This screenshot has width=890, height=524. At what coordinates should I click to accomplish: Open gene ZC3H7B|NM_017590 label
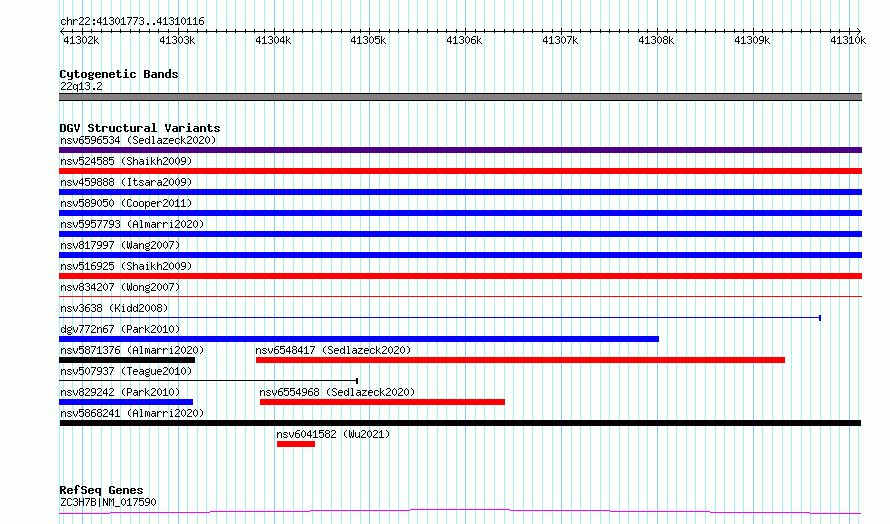pos(108,502)
